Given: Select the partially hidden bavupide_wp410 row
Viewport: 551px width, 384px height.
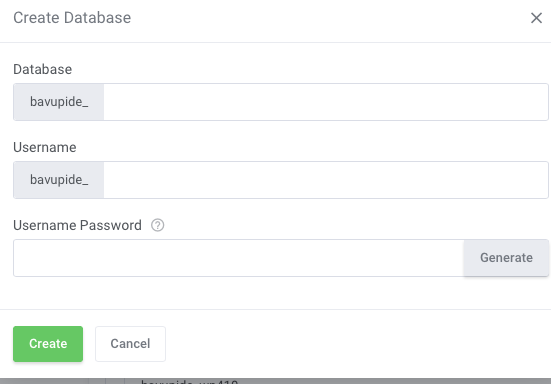Looking at the screenshot, I should [x=190, y=382].
